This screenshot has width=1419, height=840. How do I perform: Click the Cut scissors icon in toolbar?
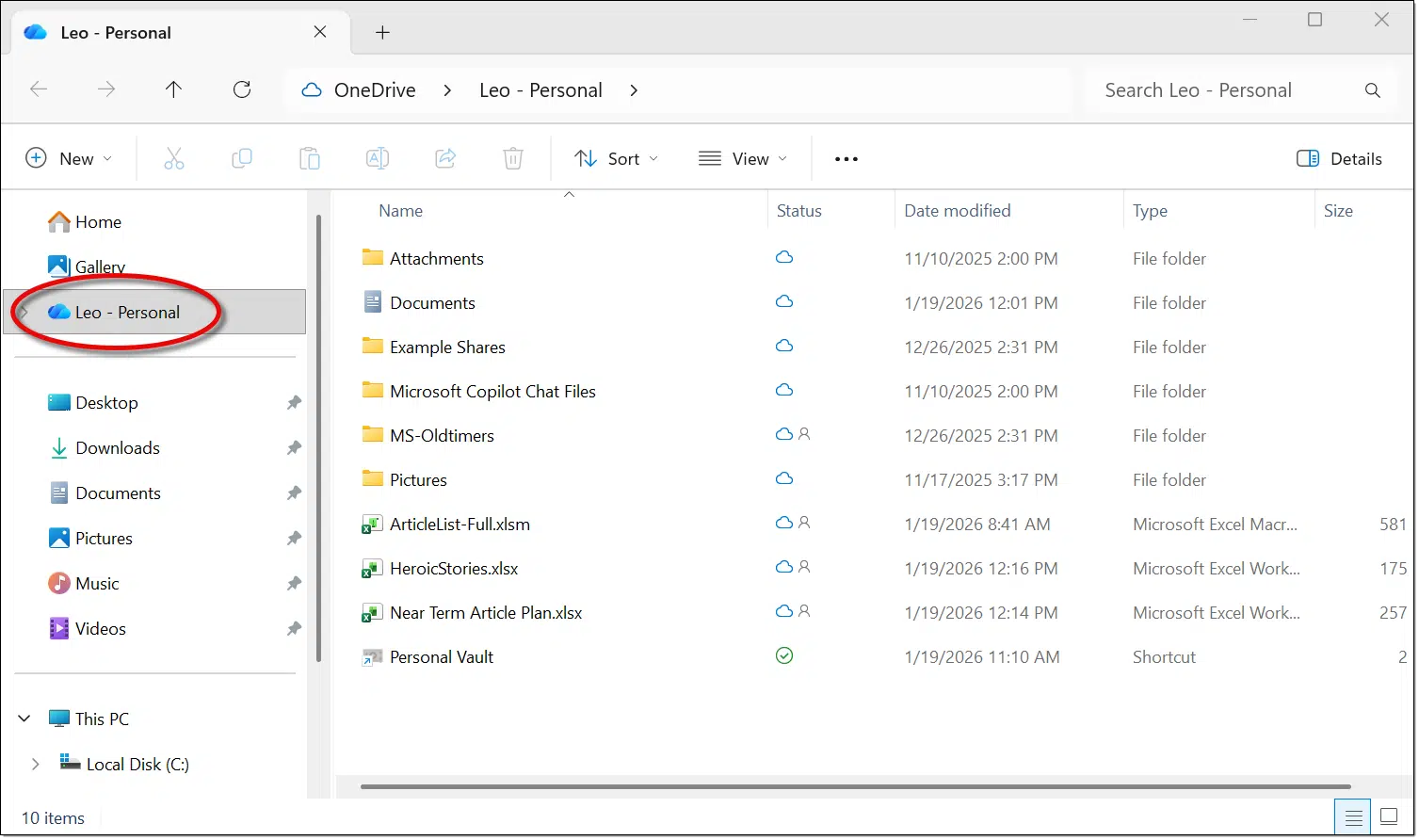pos(173,158)
